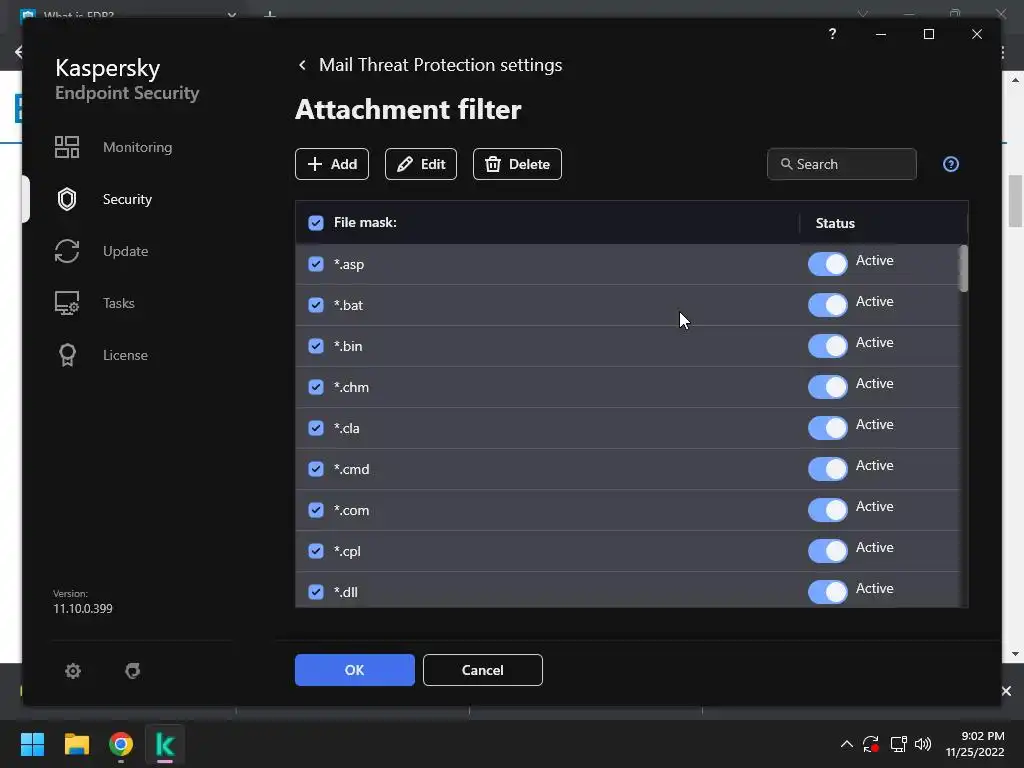Open the Security menu item
The width and height of the screenshot is (1024, 768).
coord(127,199)
